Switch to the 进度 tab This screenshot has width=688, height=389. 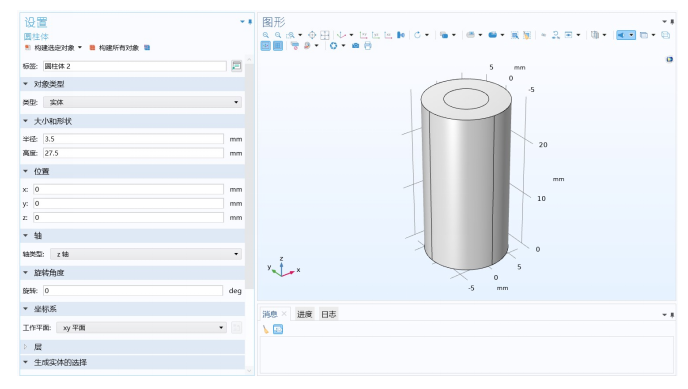tap(305, 314)
